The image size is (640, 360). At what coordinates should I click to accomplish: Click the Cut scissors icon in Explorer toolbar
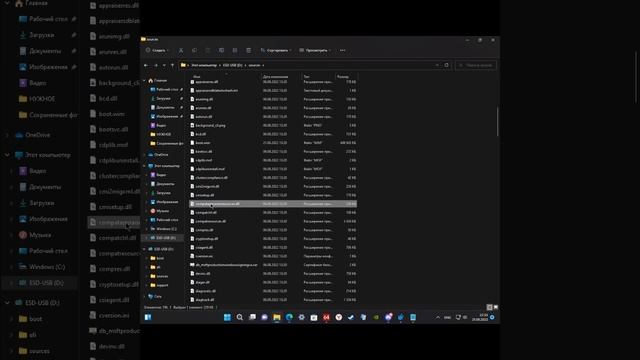181,50
